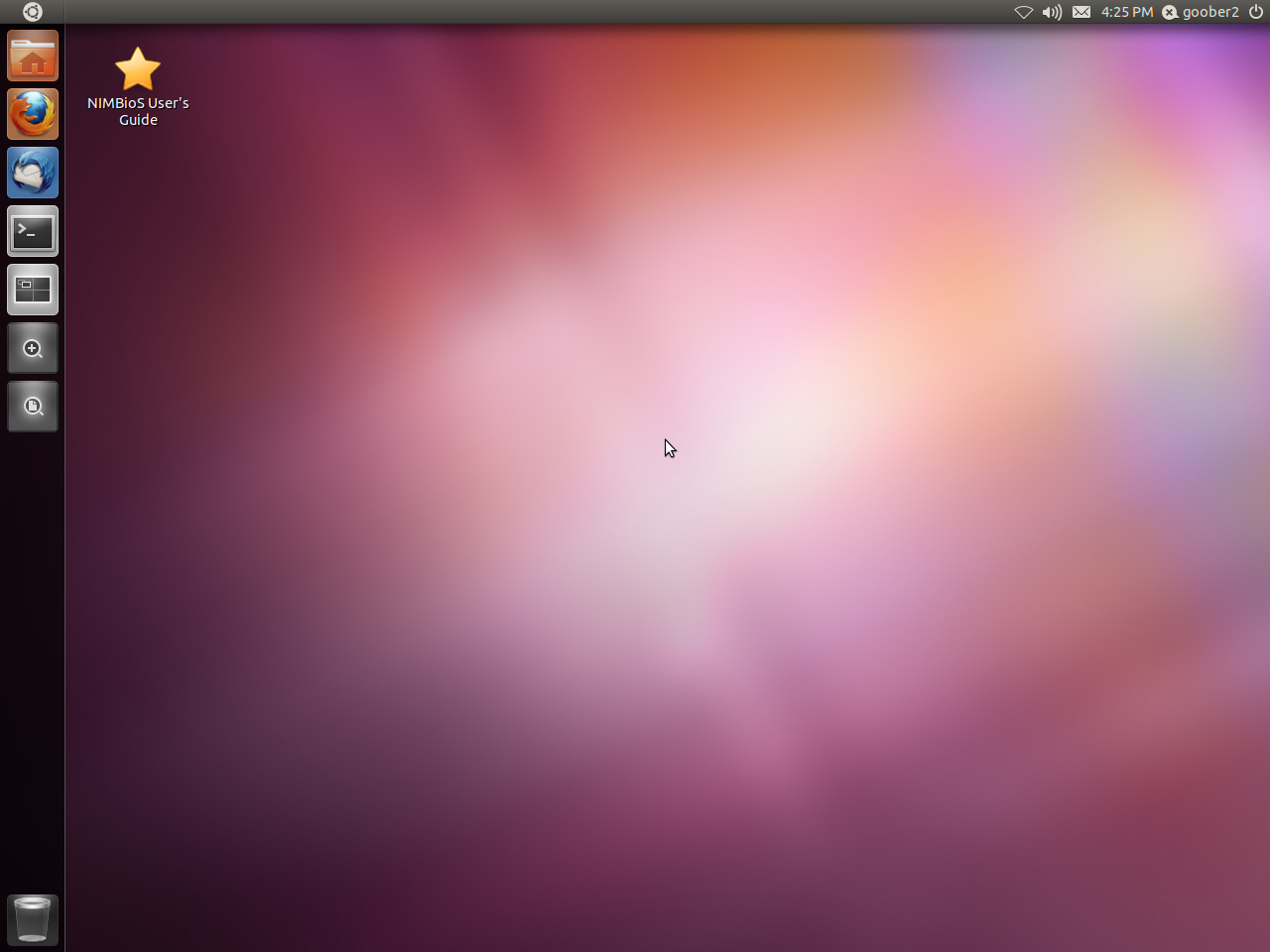Click the "NIMBioS User's Guide" label
The image size is (1270, 952).
[x=138, y=111]
